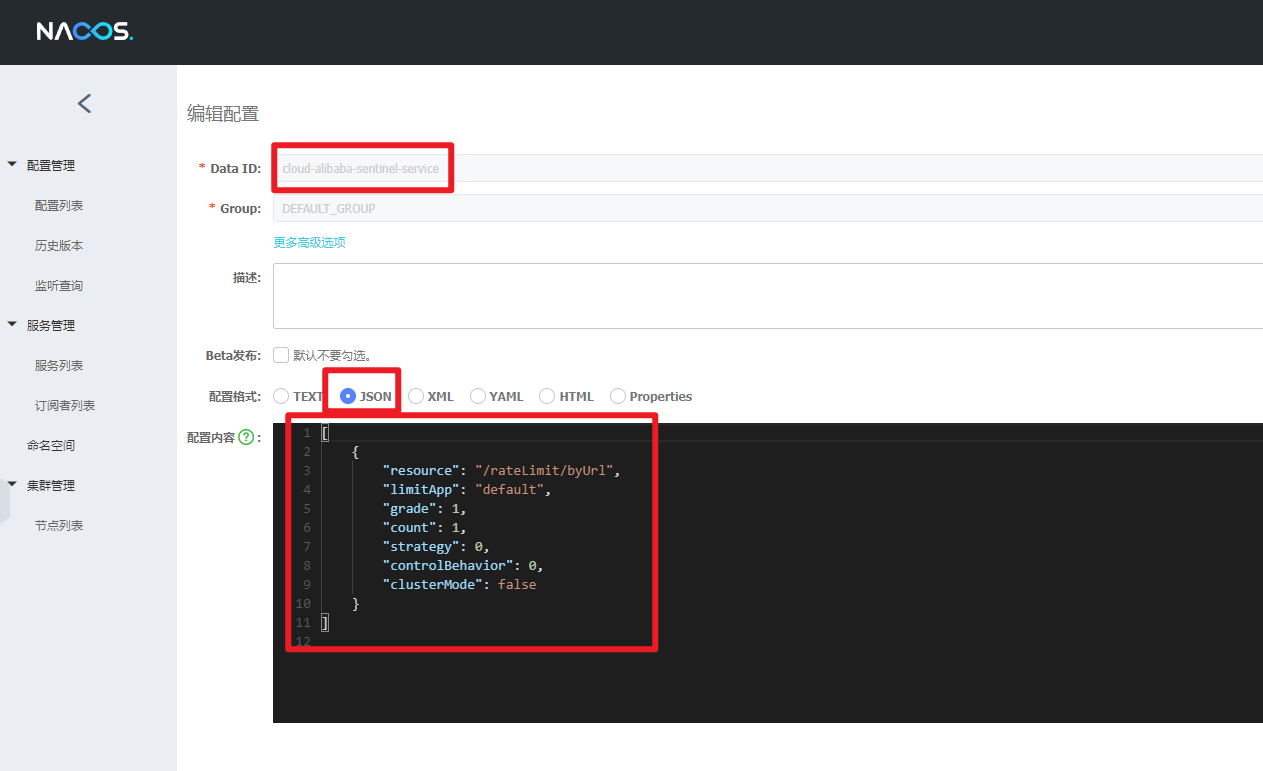Click the 编辑配置 page heading
1263x771 pixels.
click(x=223, y=114)
